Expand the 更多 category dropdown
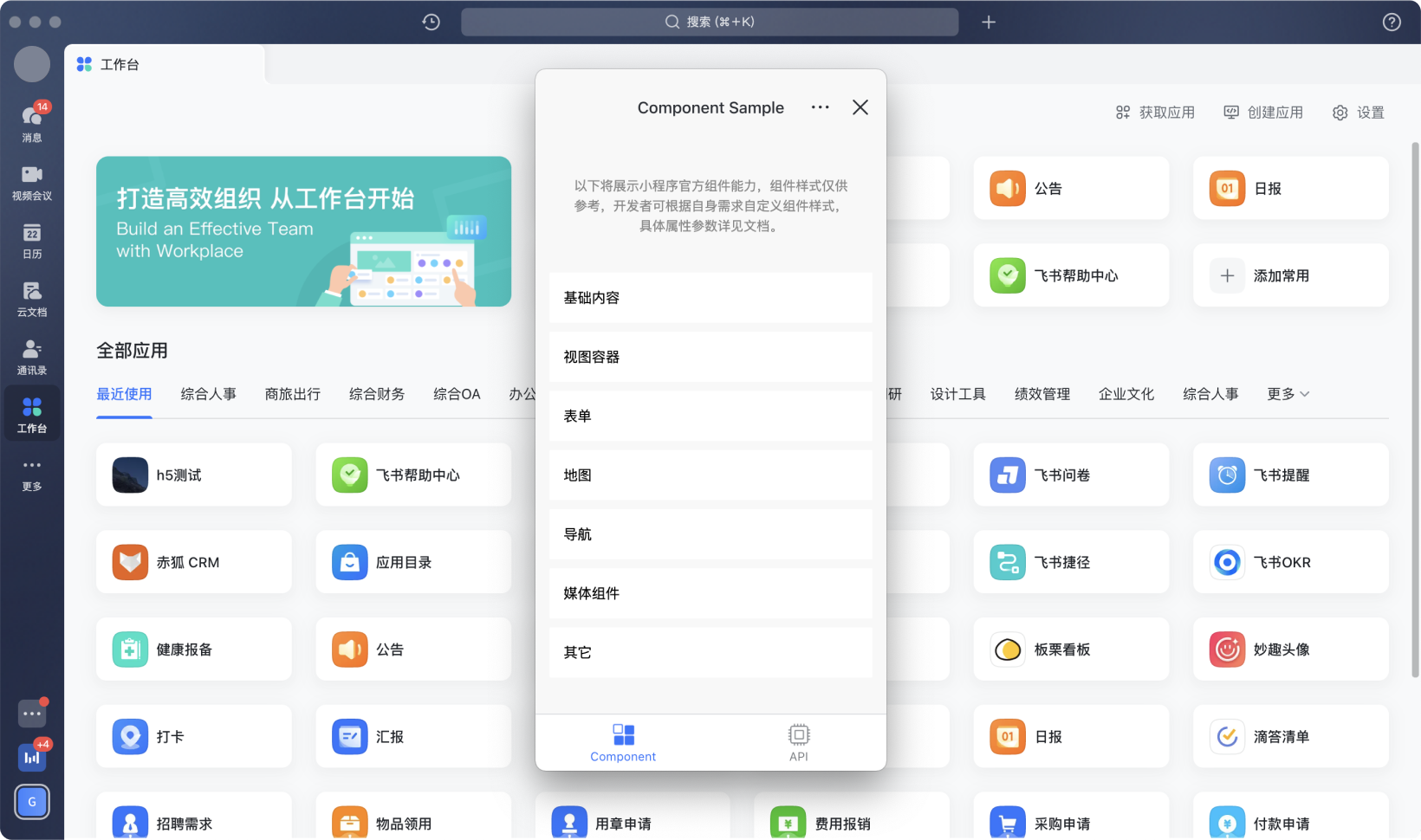The width and height of the screenshot is (1421, 840). [1288, 394]
